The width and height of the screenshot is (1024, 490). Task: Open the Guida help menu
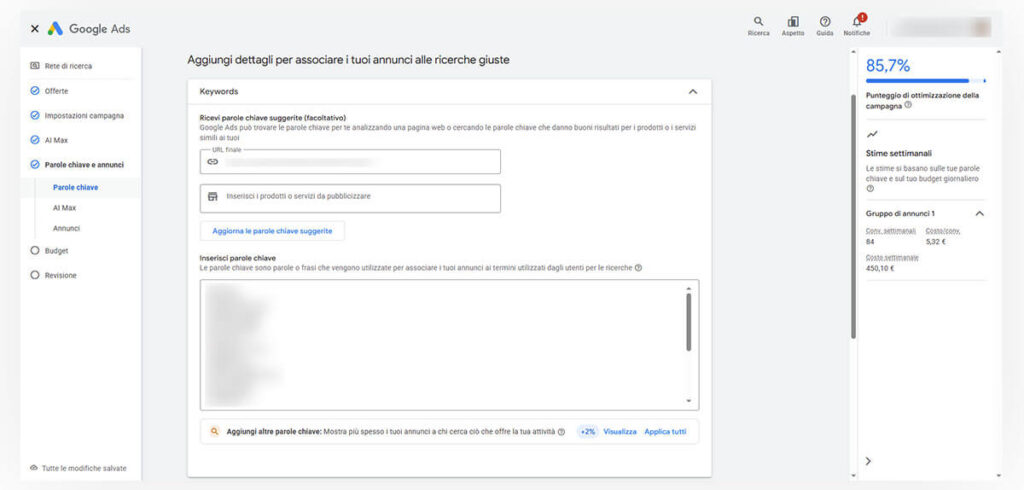pyautogui.click(x=825, y=26)
